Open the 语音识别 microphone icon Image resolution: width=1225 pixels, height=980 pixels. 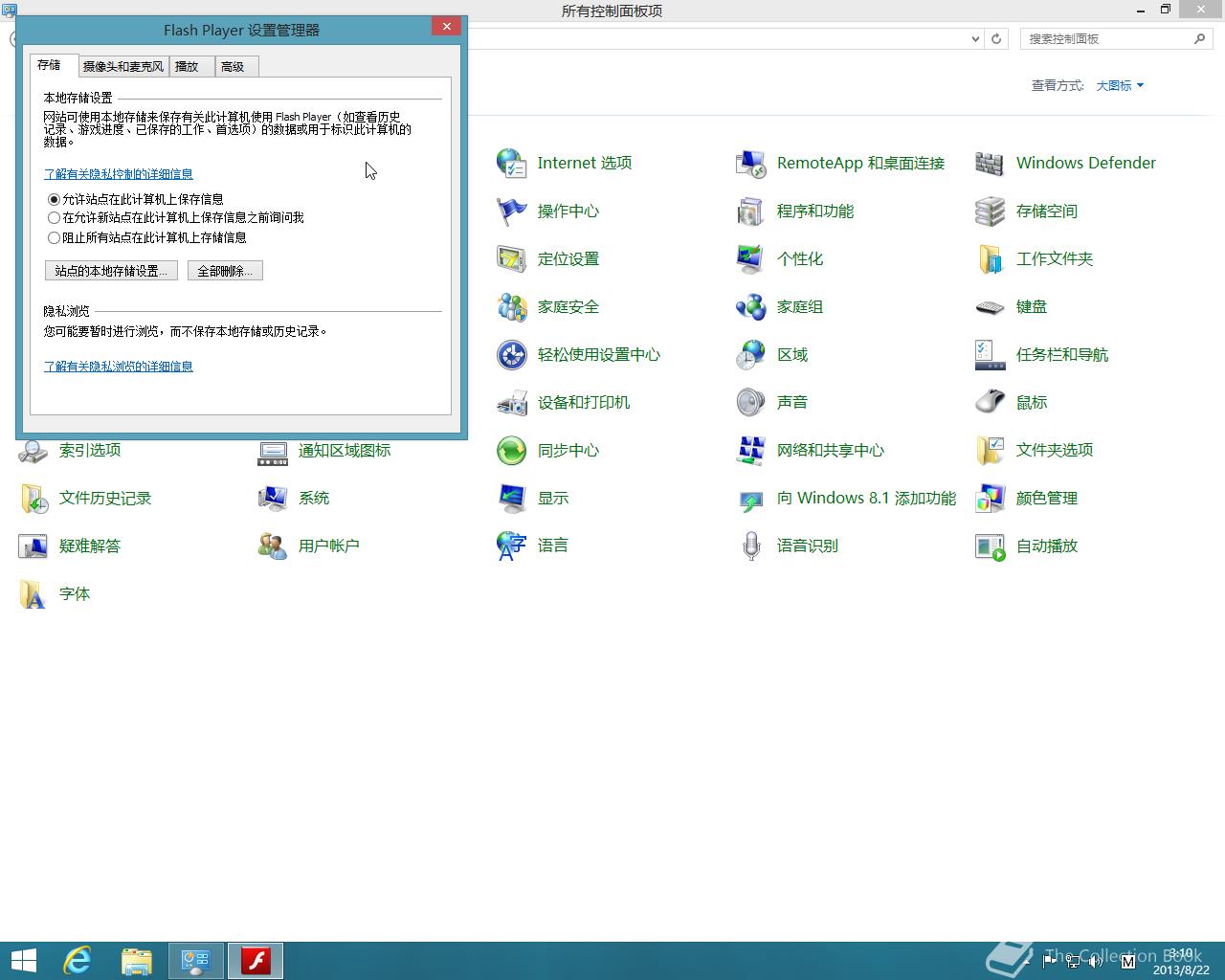coord(751,546)
